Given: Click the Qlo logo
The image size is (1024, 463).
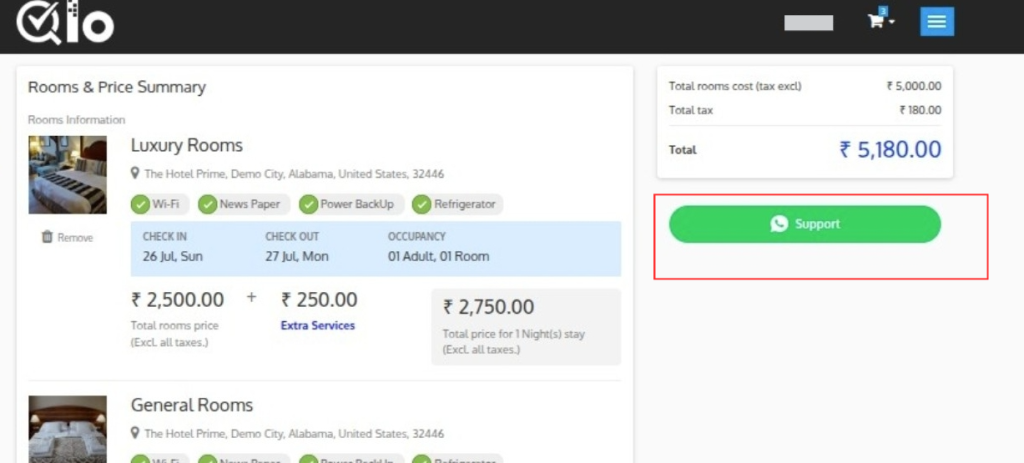Looking at the screenshot, I should pos(65,23).
